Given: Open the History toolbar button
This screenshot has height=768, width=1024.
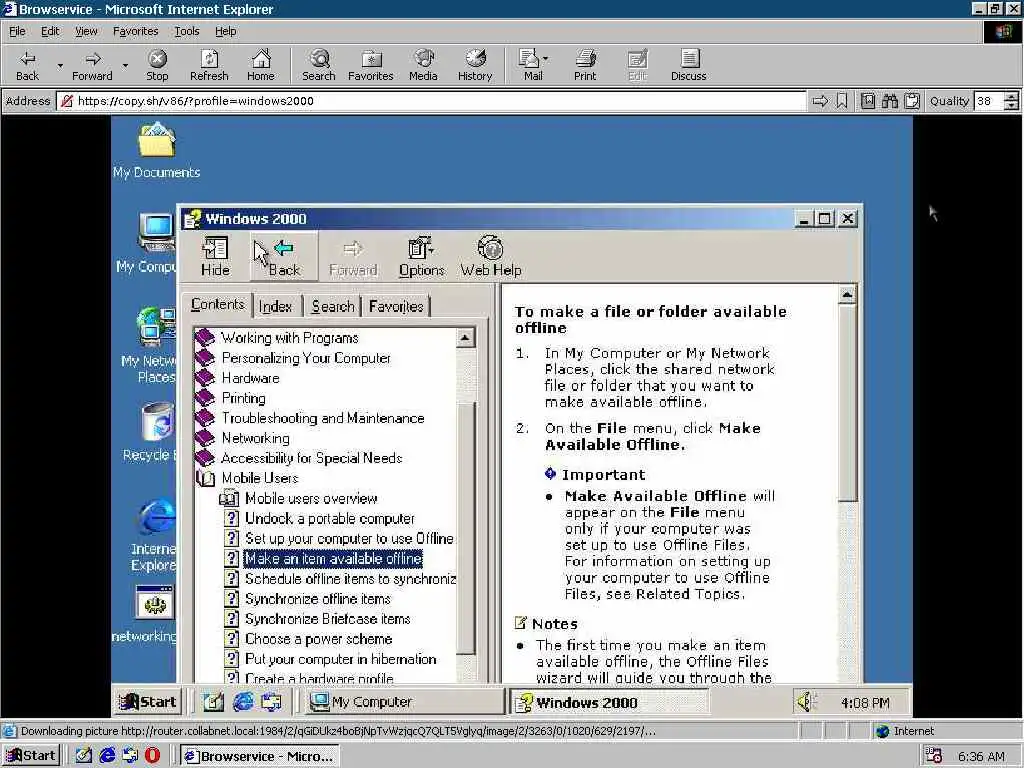Looking at the screenshot, I should 475,65.
